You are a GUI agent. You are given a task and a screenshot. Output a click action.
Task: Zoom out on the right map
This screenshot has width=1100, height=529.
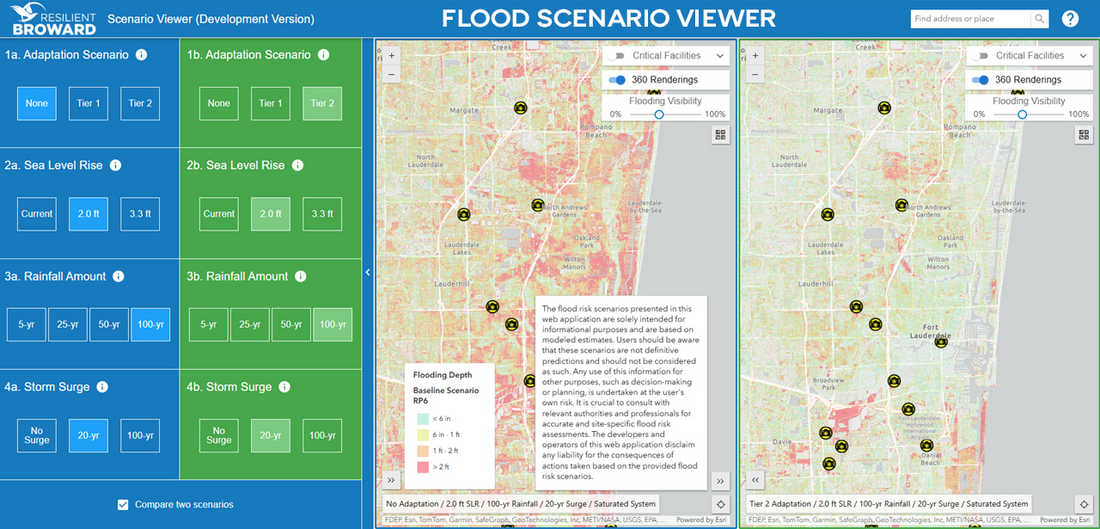pyautogui.click(x=755, y=75)
